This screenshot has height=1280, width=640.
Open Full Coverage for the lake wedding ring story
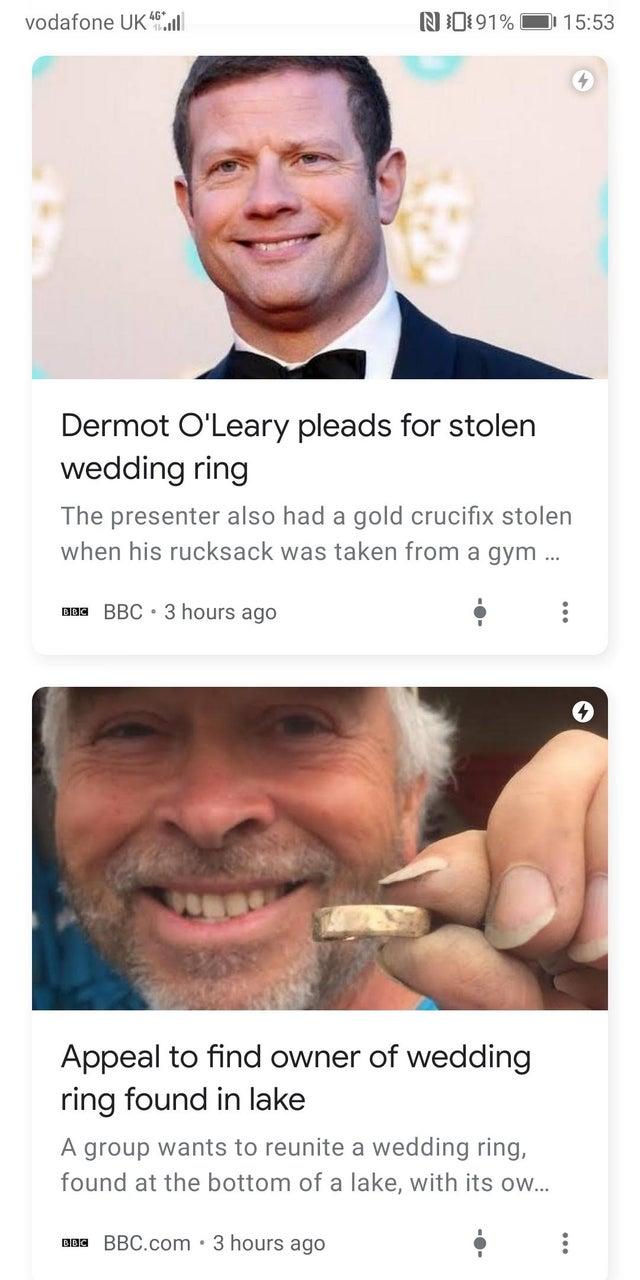[480, 1243]
